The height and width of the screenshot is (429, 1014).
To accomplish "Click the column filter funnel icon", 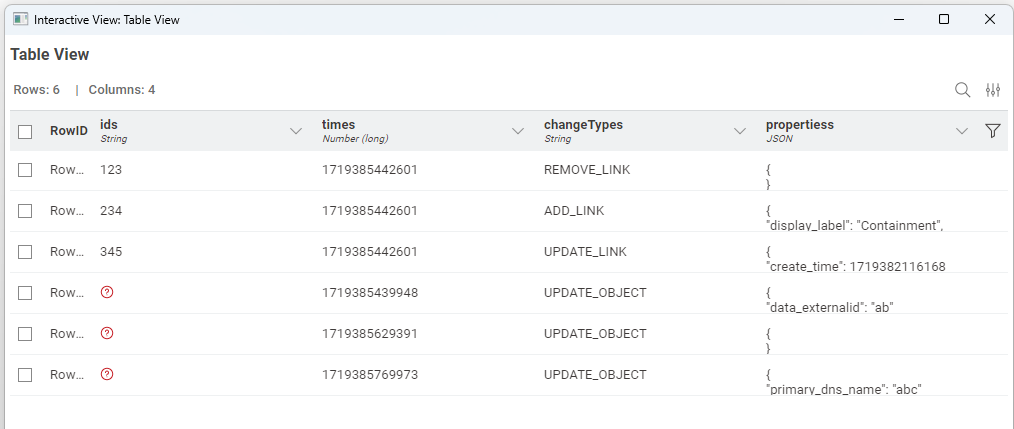I will pyautogui.click(x=993, y=131).
